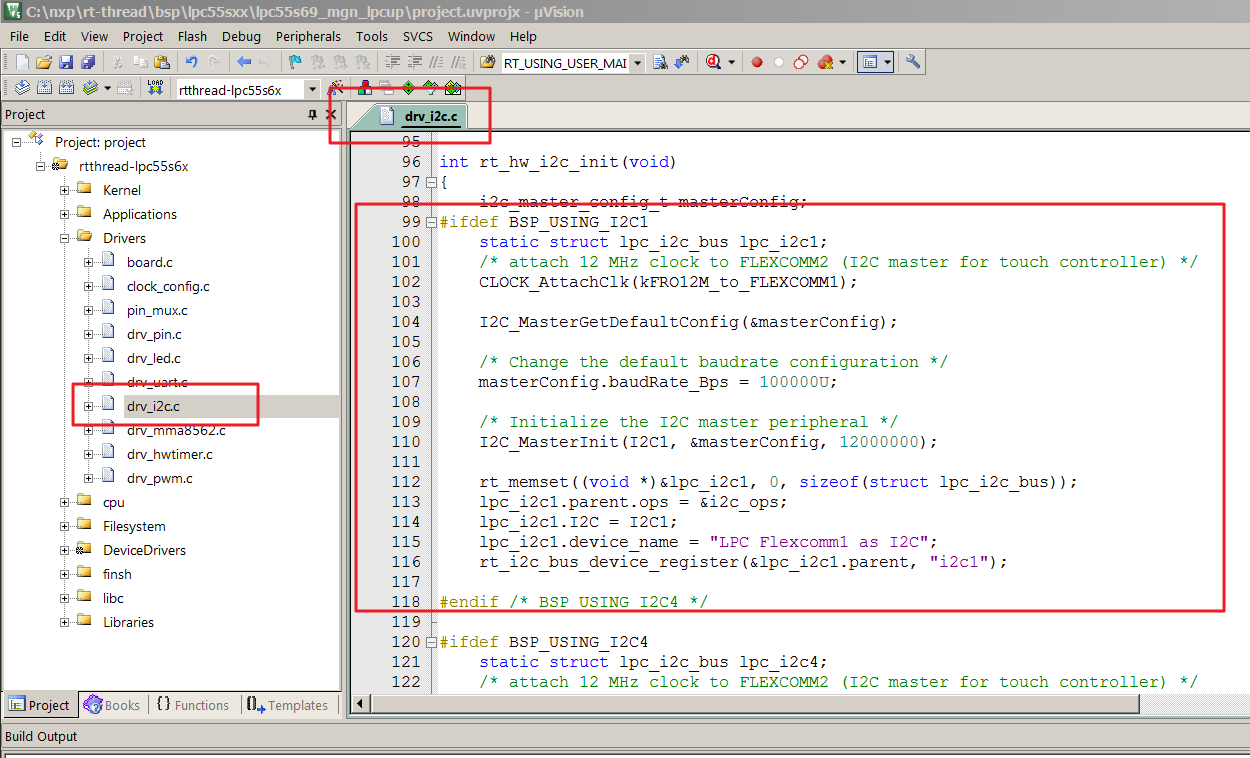Image resolution: width=1250 pixels, height=758 pixels.
Task: Pin the Project panel with auto-hide pushpin
Action: pyautogui.click(x=312, y=115)
